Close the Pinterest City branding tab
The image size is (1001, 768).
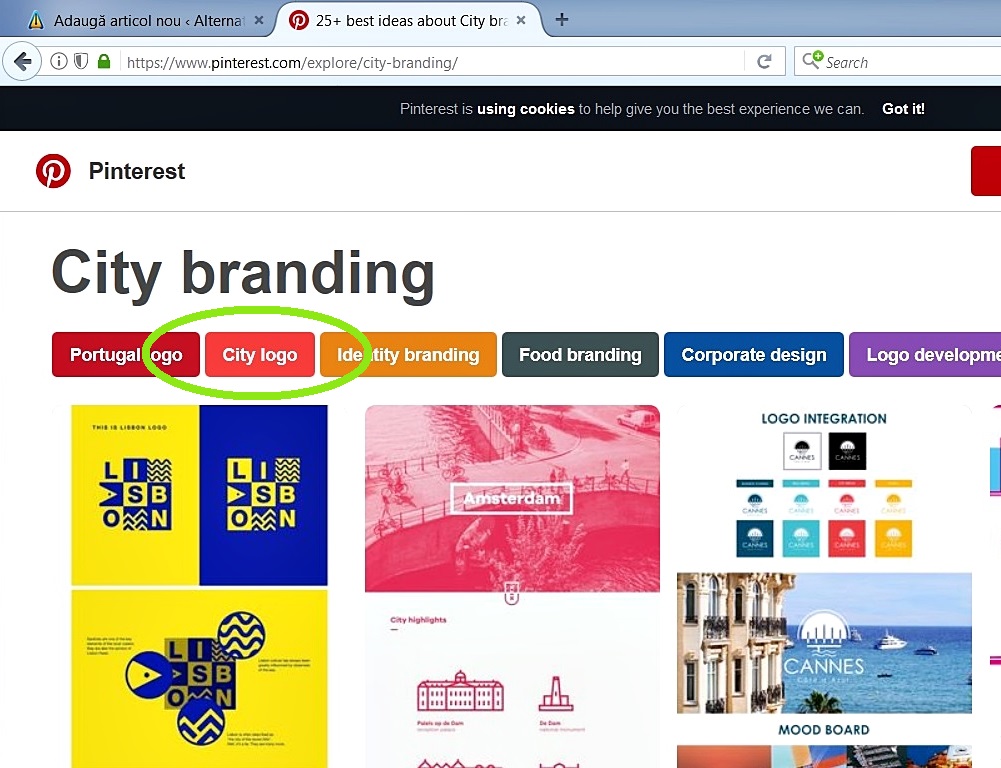point(521,20)
